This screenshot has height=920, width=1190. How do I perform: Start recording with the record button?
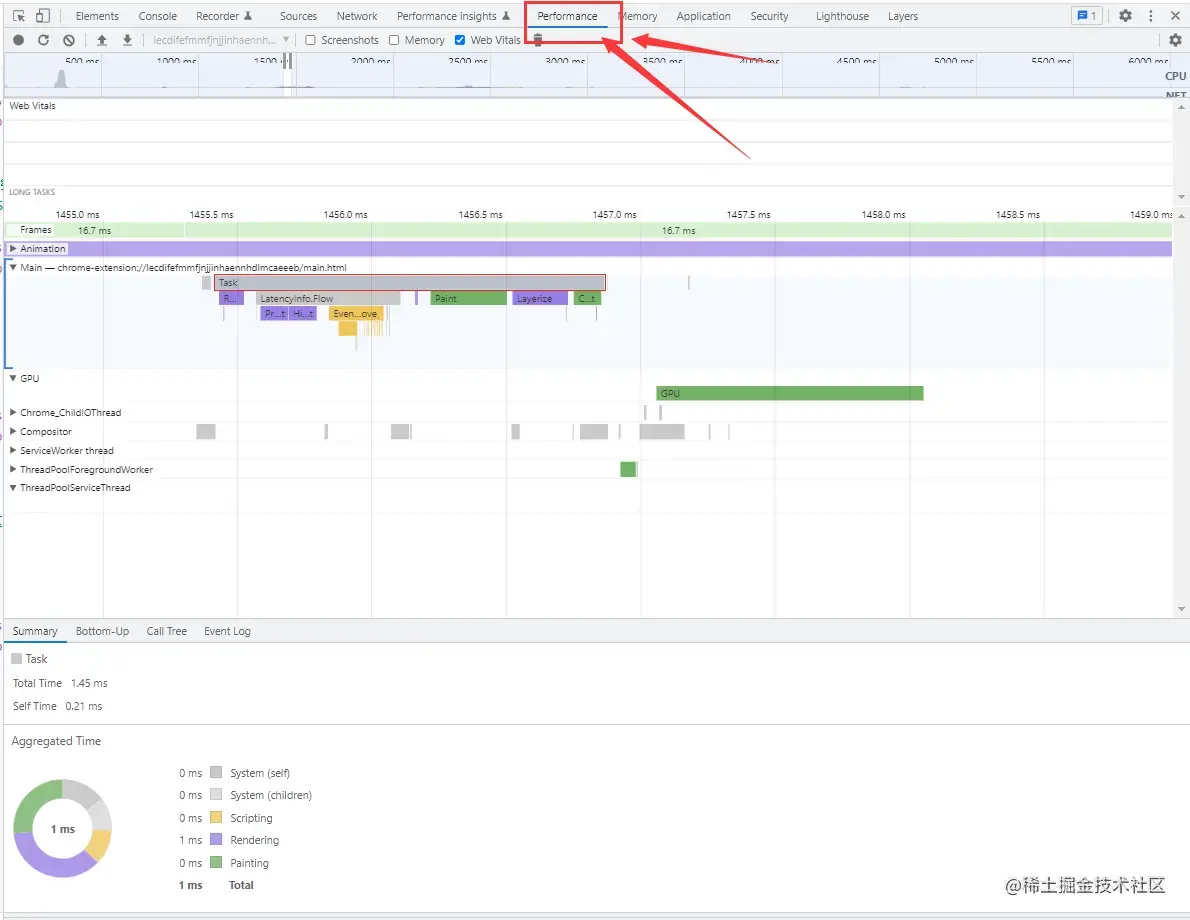[19, 40]
